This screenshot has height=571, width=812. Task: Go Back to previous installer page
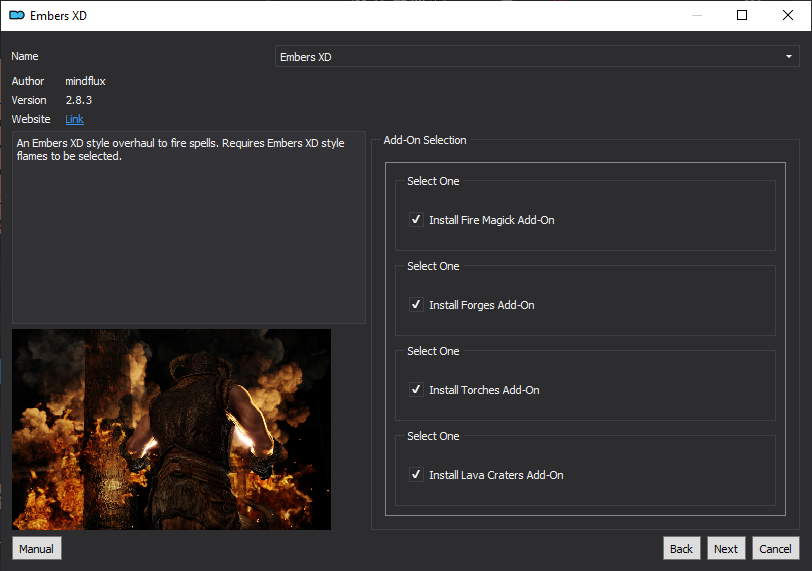[x=681, y=549]
